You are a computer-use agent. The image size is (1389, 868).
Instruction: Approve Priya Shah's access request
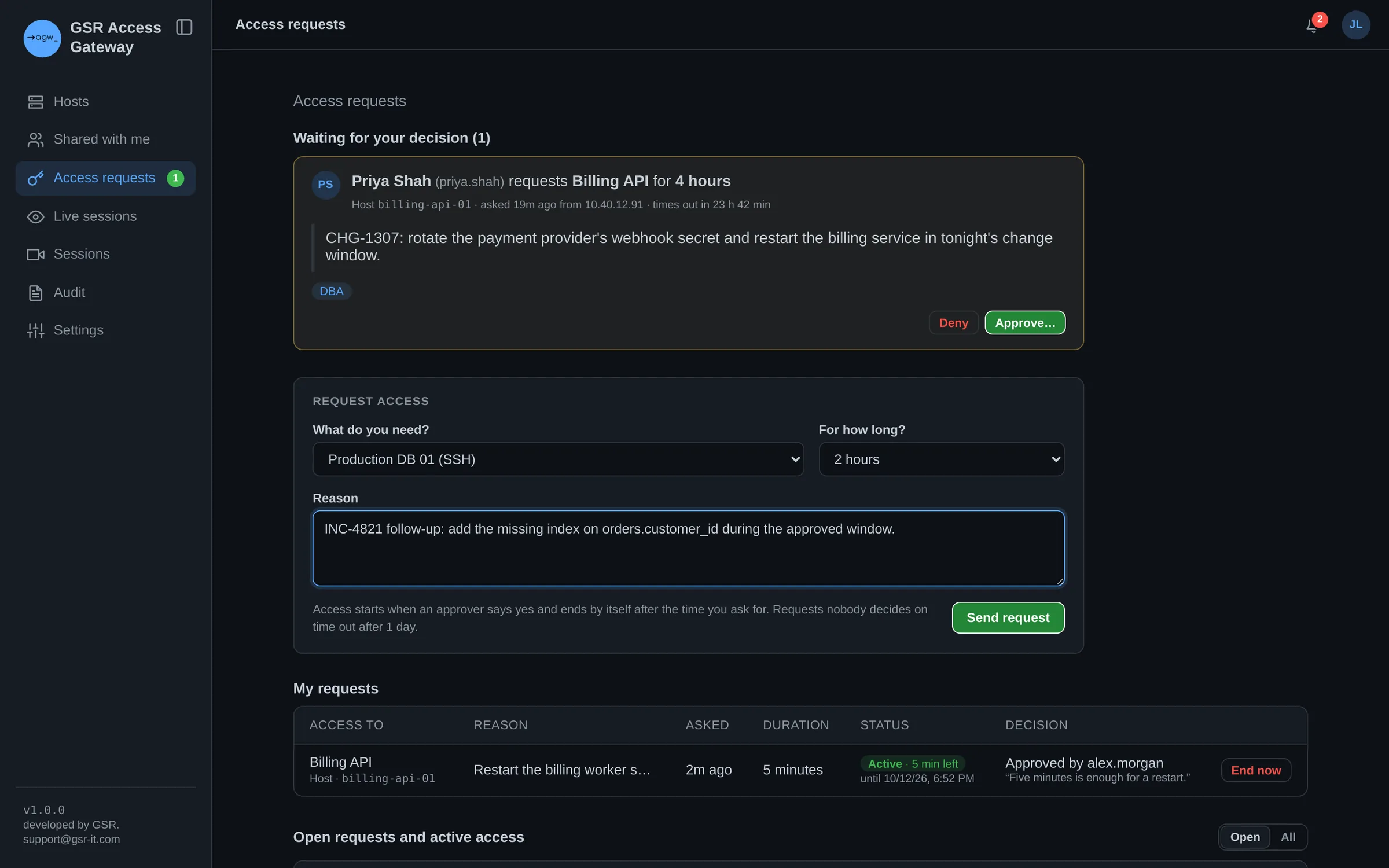tap(1025, 323)
